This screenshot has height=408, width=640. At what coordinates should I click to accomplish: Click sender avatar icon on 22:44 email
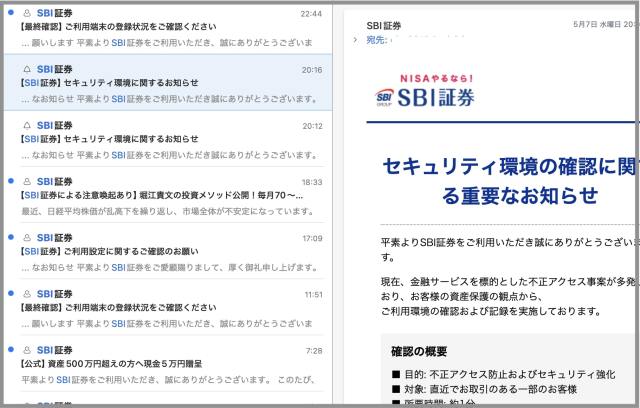click(26, 13)
